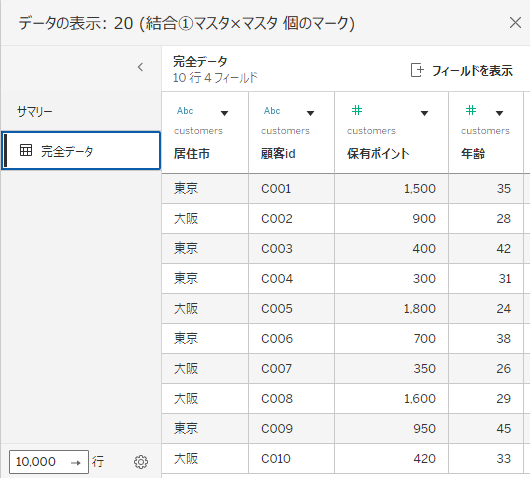Click the 420 points cell
Viewport: 530px width, 478px height.
(391, 459)
